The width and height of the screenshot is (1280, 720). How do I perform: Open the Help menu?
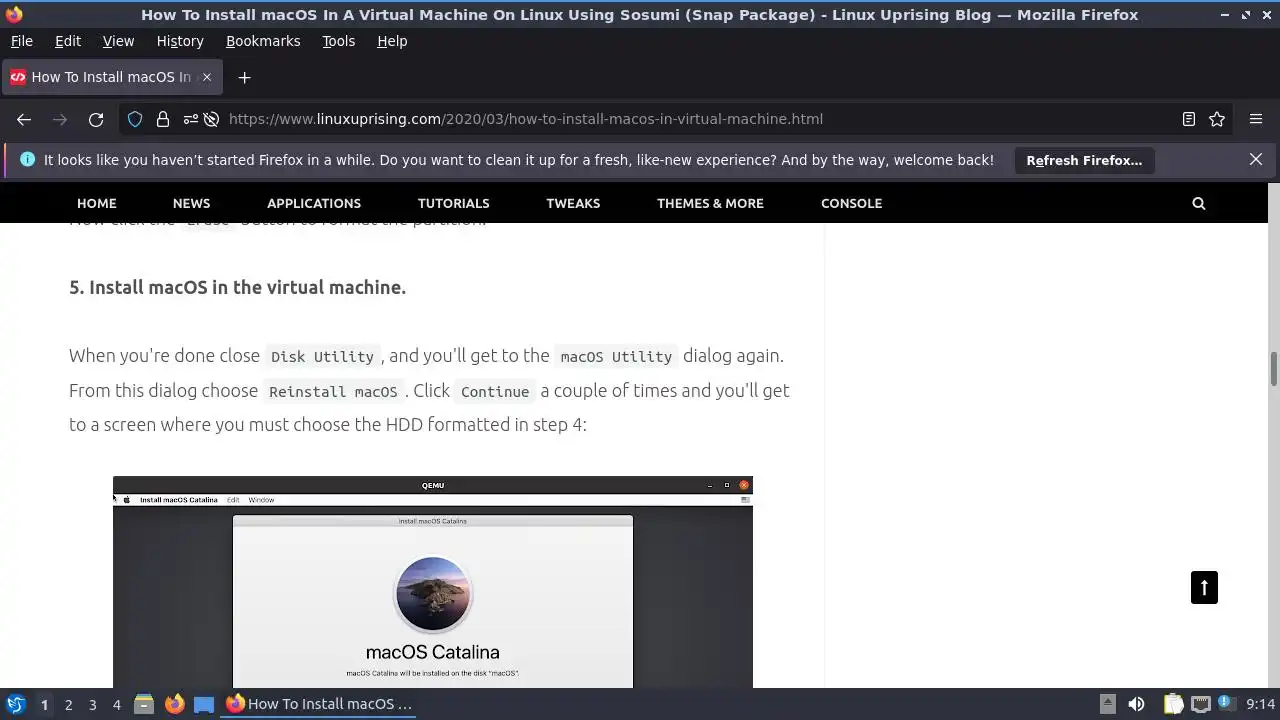392,41
